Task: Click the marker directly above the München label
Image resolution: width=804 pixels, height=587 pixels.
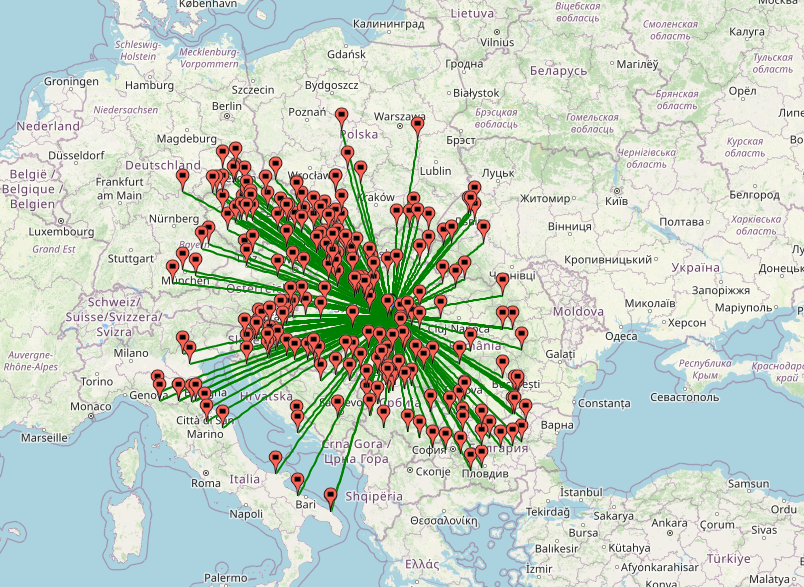Action: [172, 270]
